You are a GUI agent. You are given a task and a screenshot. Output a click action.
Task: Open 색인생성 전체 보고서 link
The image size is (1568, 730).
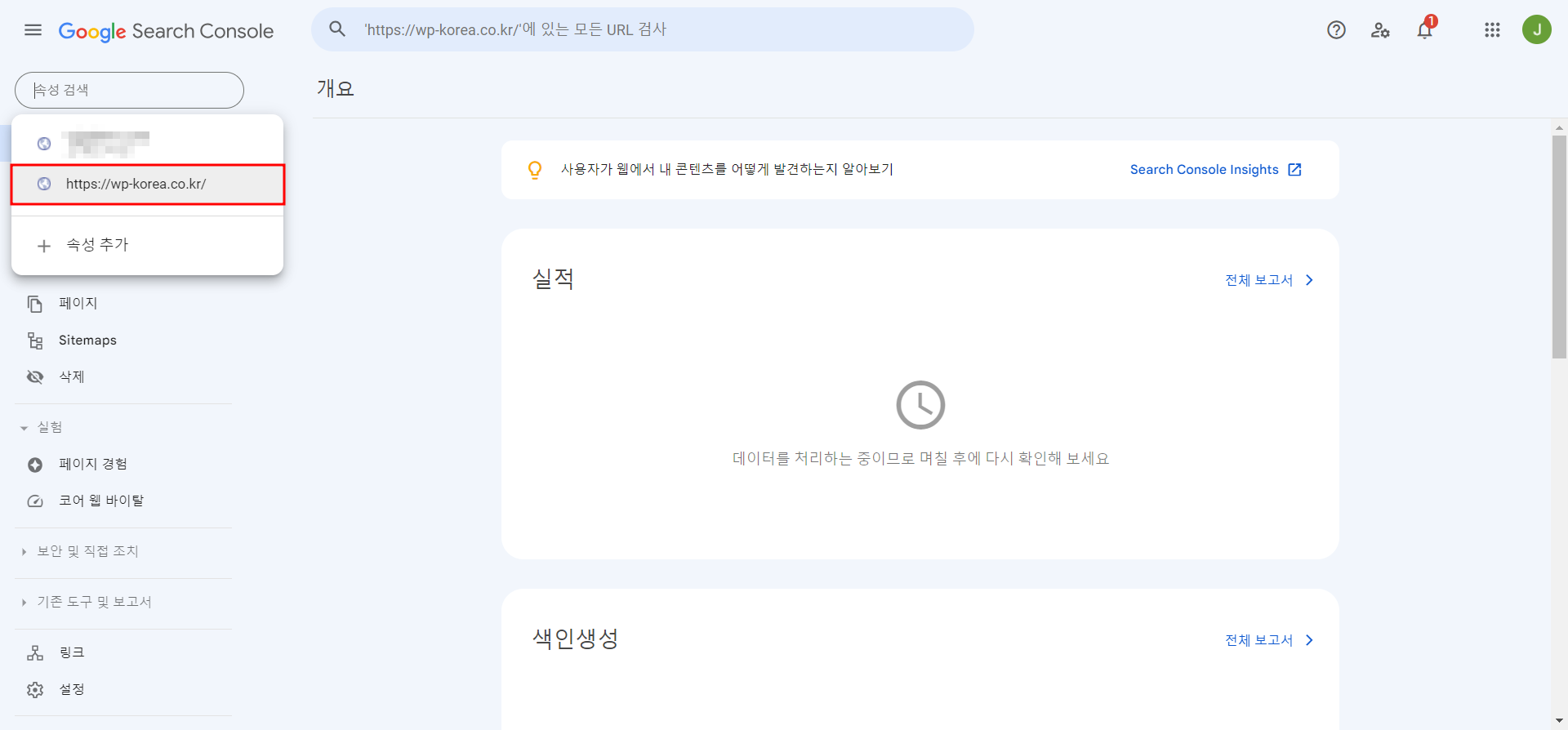tap(1258, 640)
